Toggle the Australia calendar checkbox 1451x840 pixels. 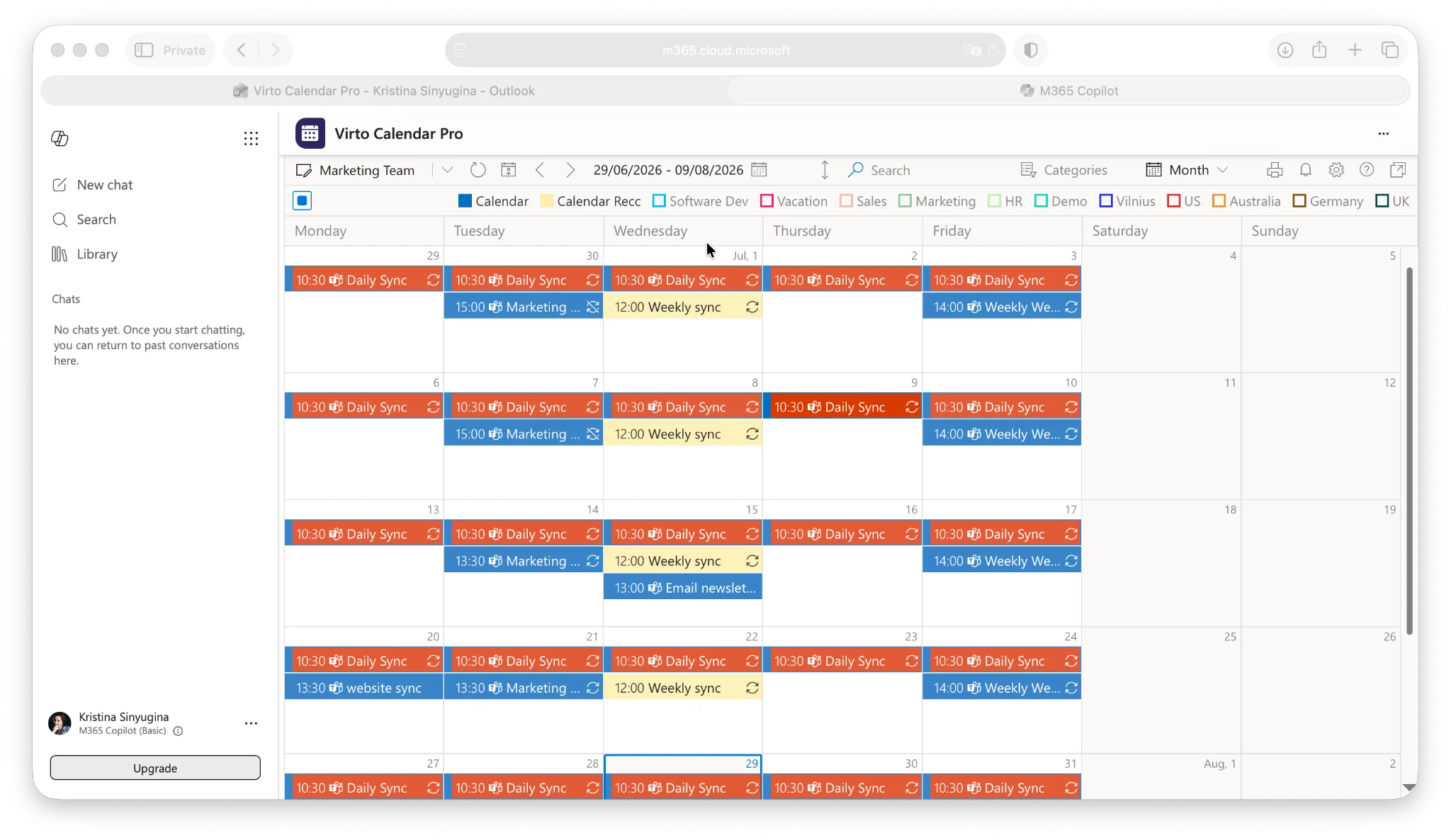click(x=1219, y=201)
